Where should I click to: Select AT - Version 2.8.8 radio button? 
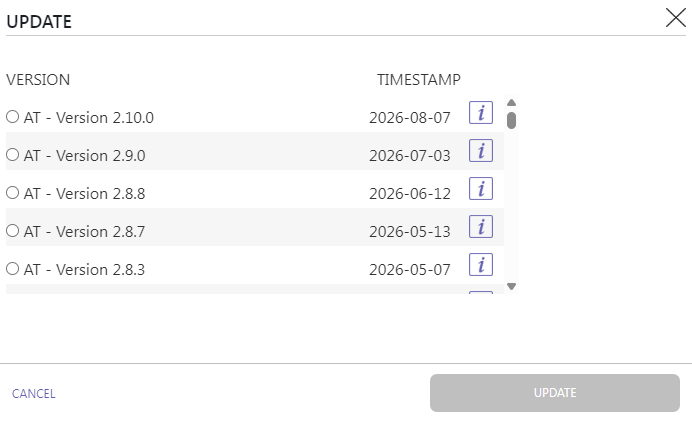point(12,192)
